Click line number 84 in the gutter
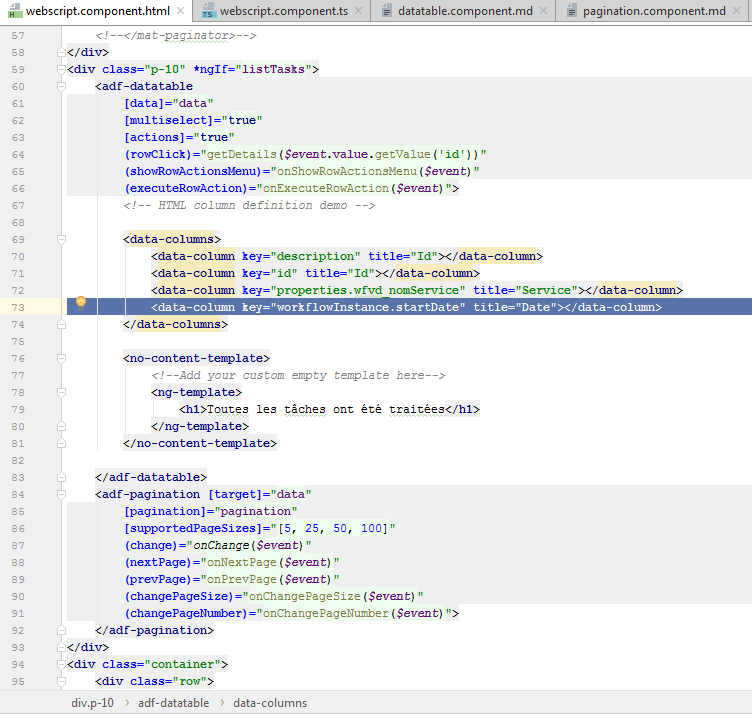The height and width of the screenshot is (714, 752). [x=18, y=494]
